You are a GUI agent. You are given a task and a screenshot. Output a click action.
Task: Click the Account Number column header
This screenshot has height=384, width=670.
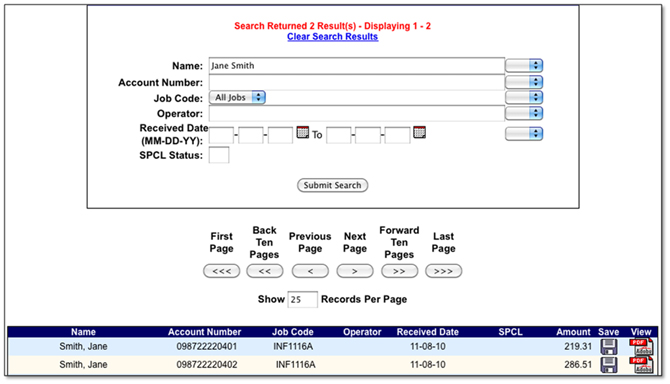tap(204, 332)
